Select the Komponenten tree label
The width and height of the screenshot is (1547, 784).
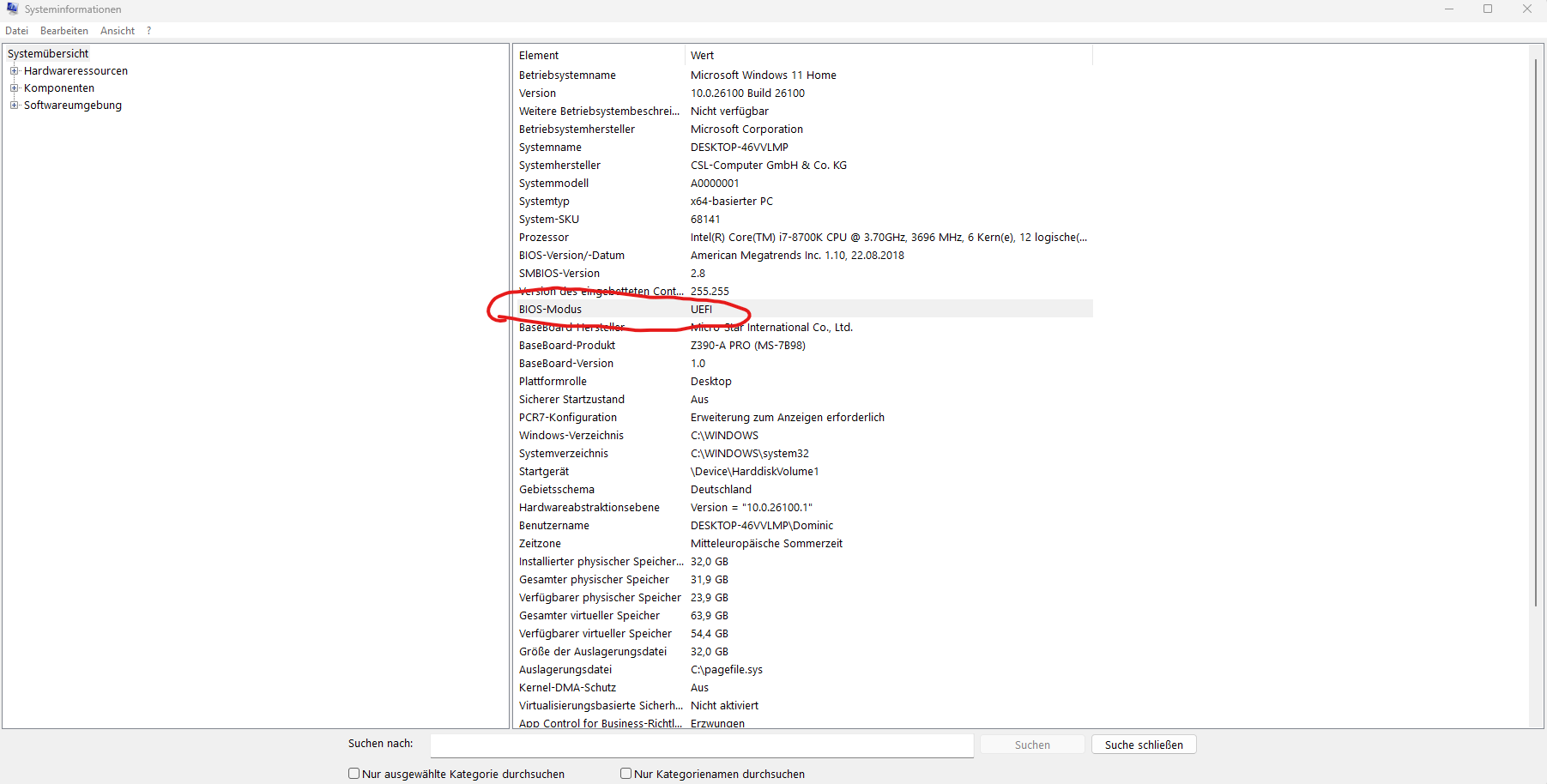tap(59, 88)
